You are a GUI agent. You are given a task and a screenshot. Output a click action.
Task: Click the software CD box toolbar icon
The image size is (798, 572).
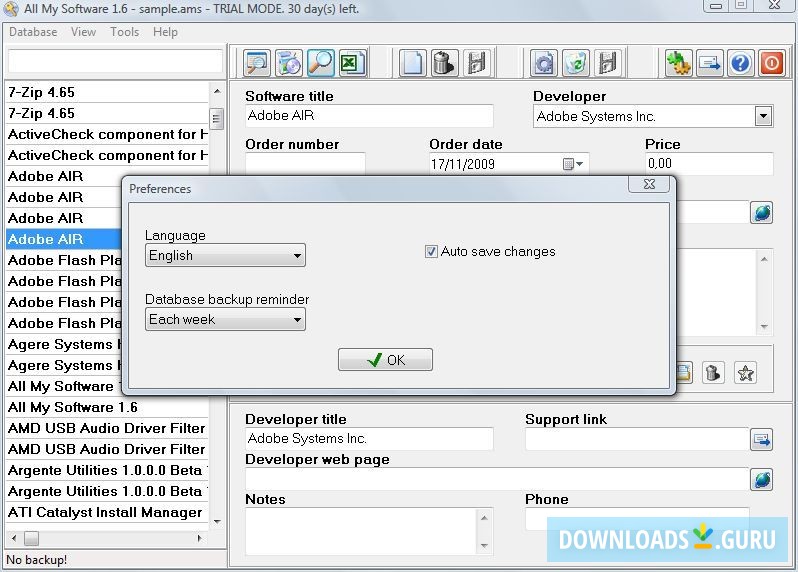pyautogui.click(x=289, y=64)
